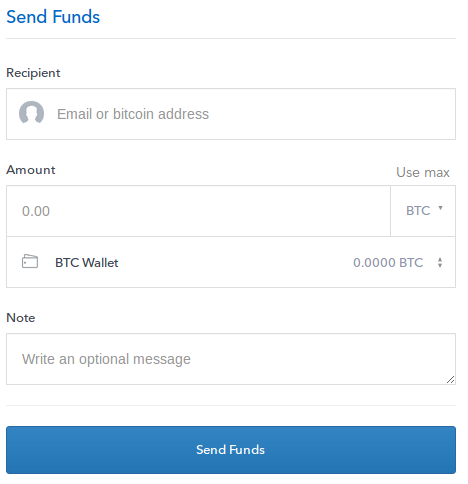Click the recipient avatar placeholder icon

tap(31, 113)
